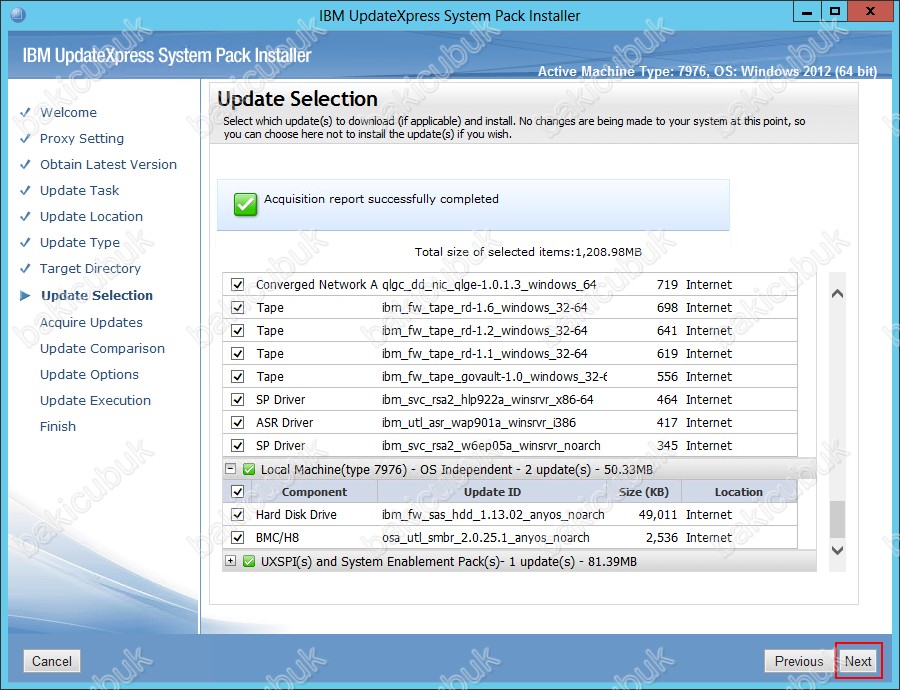Viewport: 900px width, 690px height.
Task: Uncheck the Hard Disk Drive update checkbox
Action: 237,515
